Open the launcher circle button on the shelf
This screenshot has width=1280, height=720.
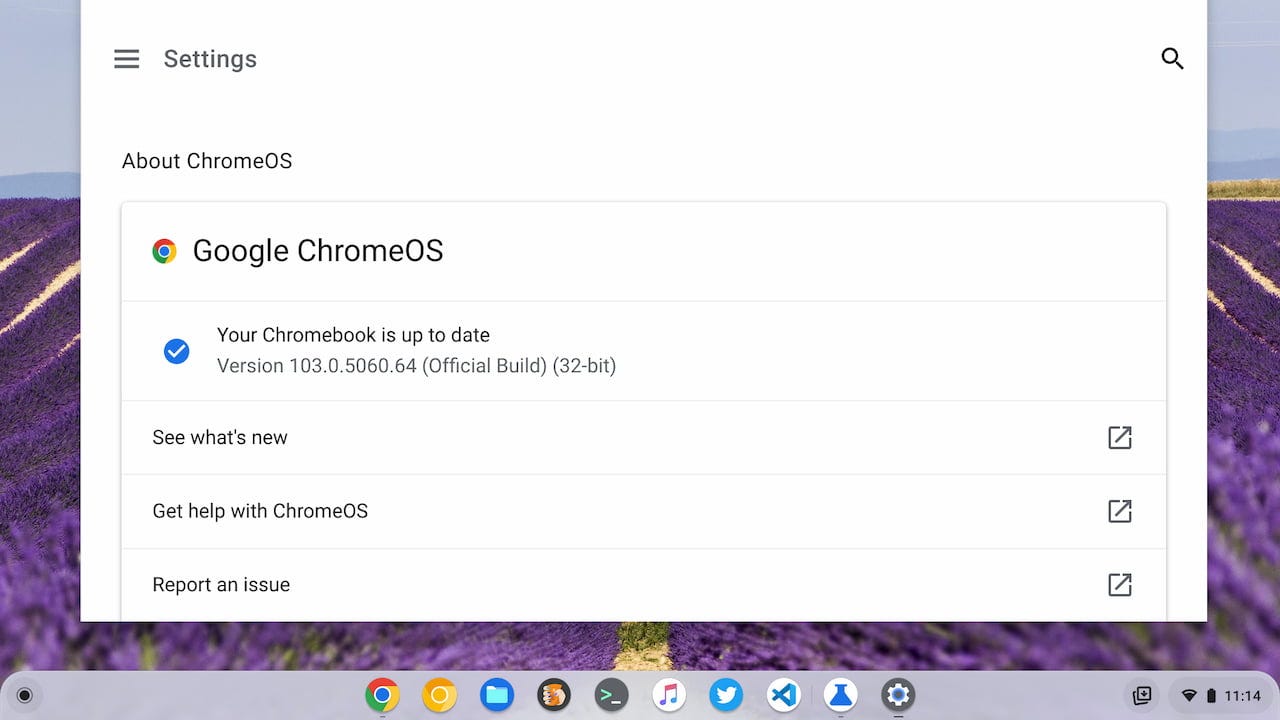[x=25, y=695]
